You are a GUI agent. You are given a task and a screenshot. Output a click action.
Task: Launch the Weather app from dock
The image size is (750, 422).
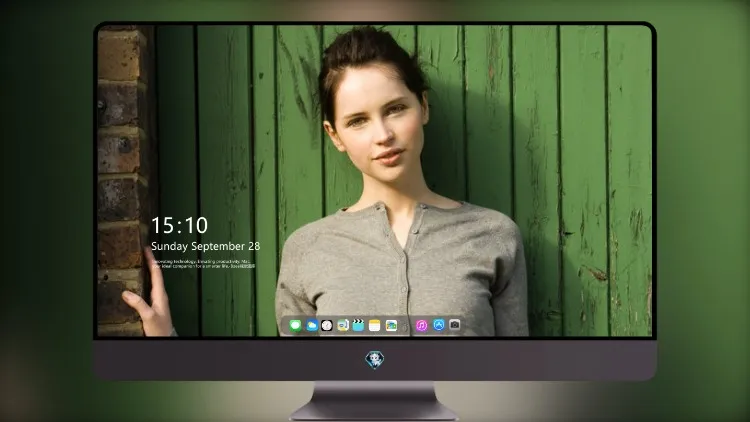tap(312, 325)
